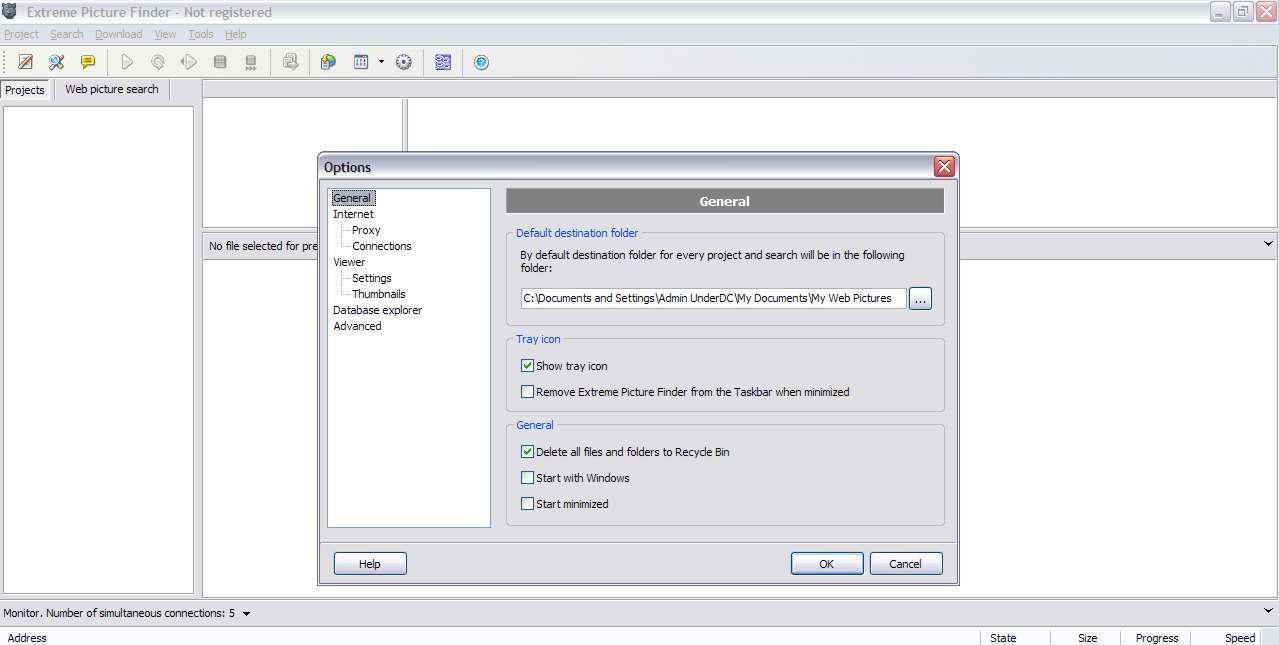Maximize the Extreme Picture Finder window
Screen dimensions: 1279x645
click(x=1243, y=11)
